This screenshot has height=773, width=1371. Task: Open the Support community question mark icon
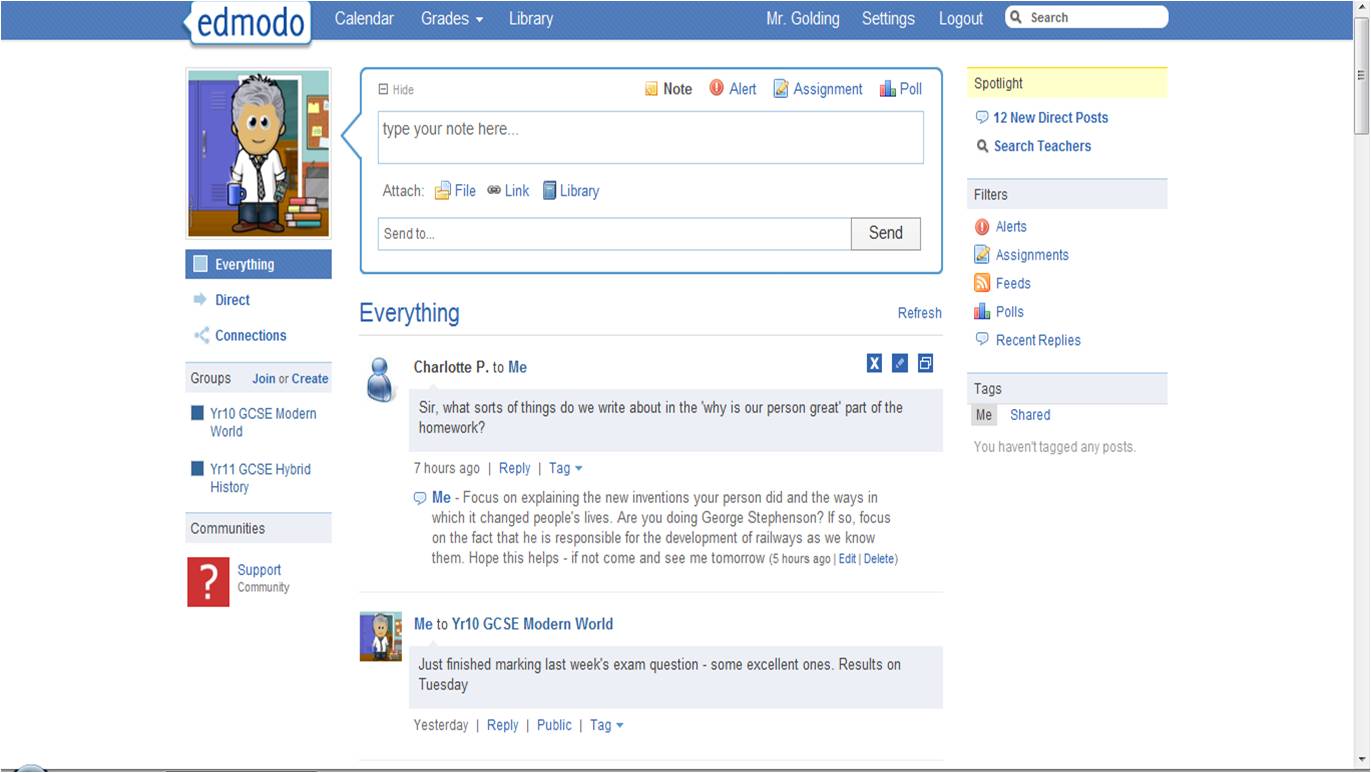click(x=208, y=582)
